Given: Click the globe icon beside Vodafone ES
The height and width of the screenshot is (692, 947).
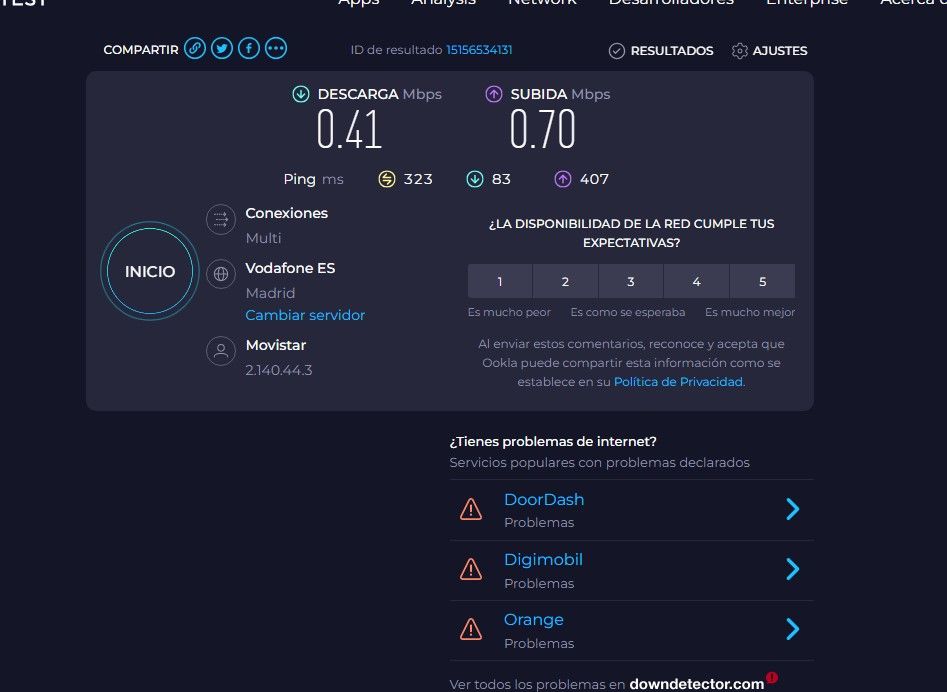Looking at the screenshot, I should tap(221, 273).
